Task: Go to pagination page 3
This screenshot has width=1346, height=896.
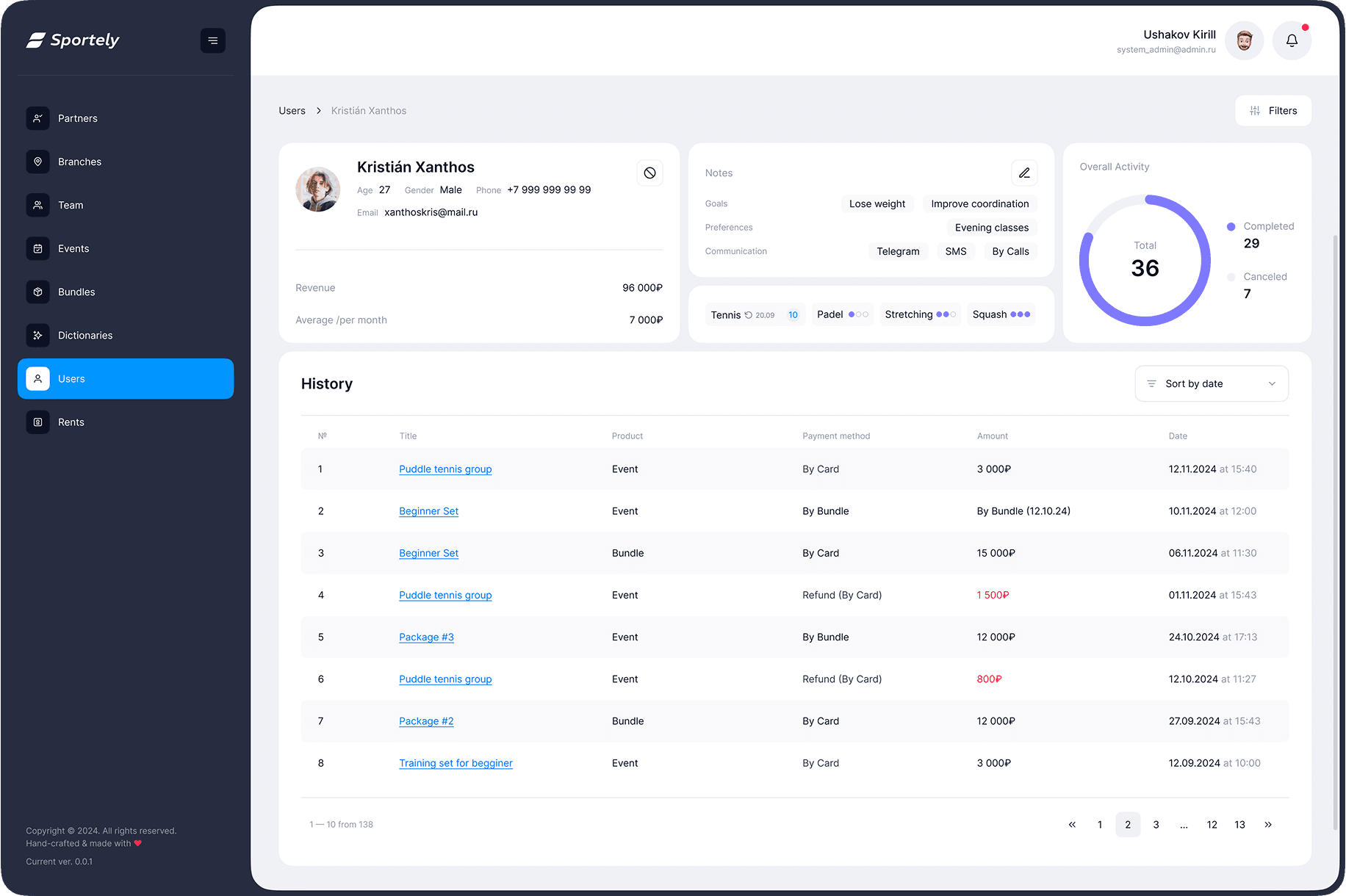Action: (1156, 825)
